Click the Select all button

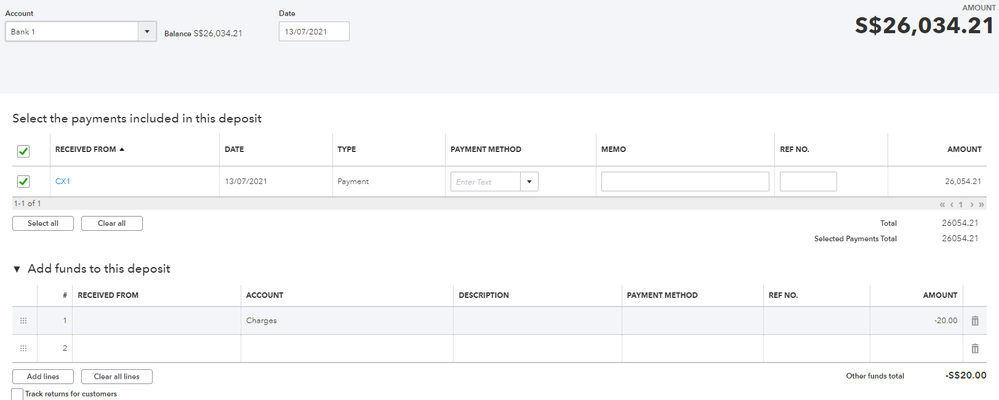[x=42, y=223]
